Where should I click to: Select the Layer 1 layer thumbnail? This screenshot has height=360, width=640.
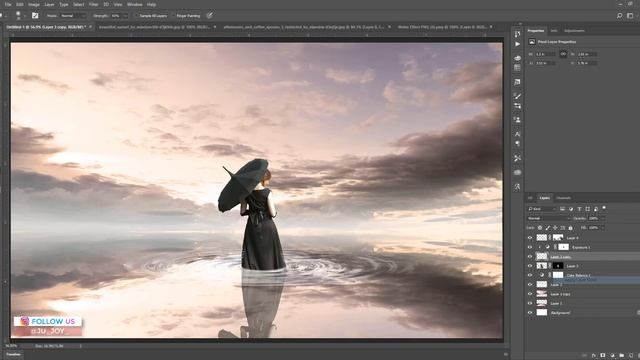click(542, 303)
